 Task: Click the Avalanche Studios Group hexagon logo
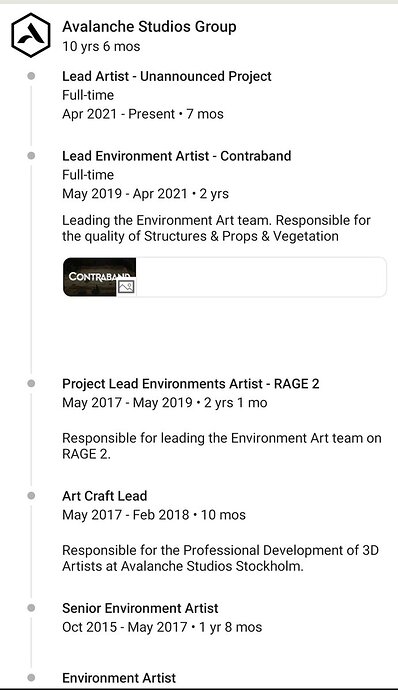pos(31,35)
